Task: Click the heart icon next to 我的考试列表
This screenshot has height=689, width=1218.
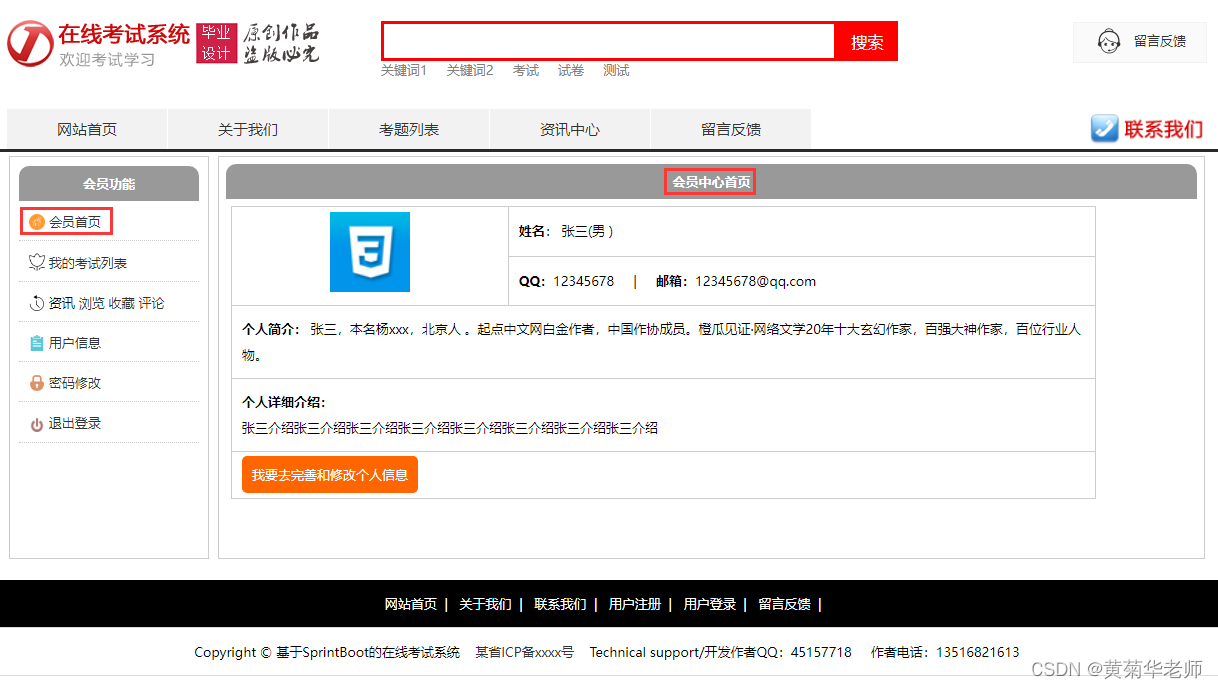Action: point(37,263)
